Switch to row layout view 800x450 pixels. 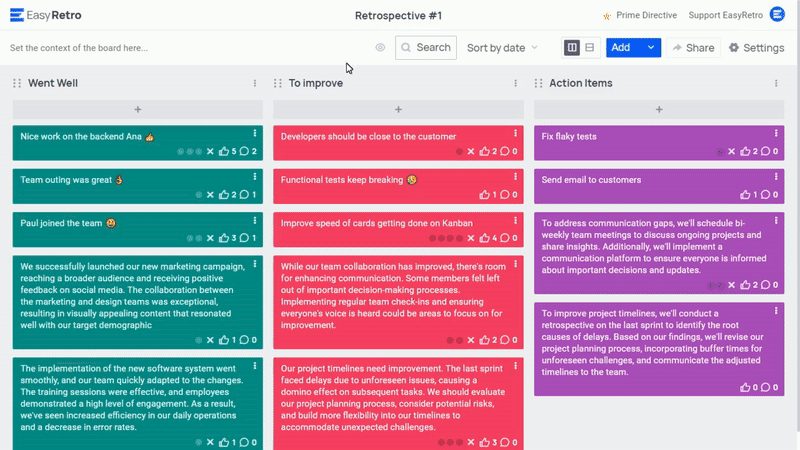[x=590, y=48]
